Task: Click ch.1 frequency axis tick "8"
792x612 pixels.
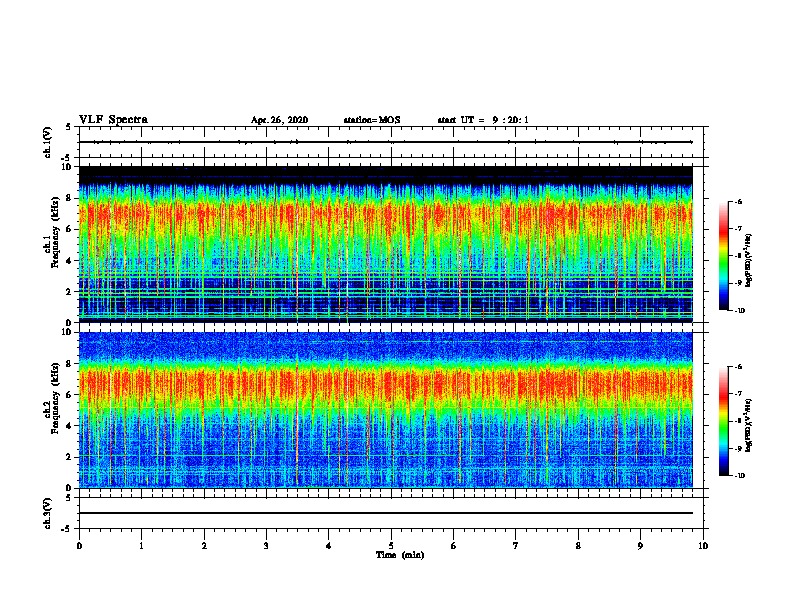Action: coord(71,198)
